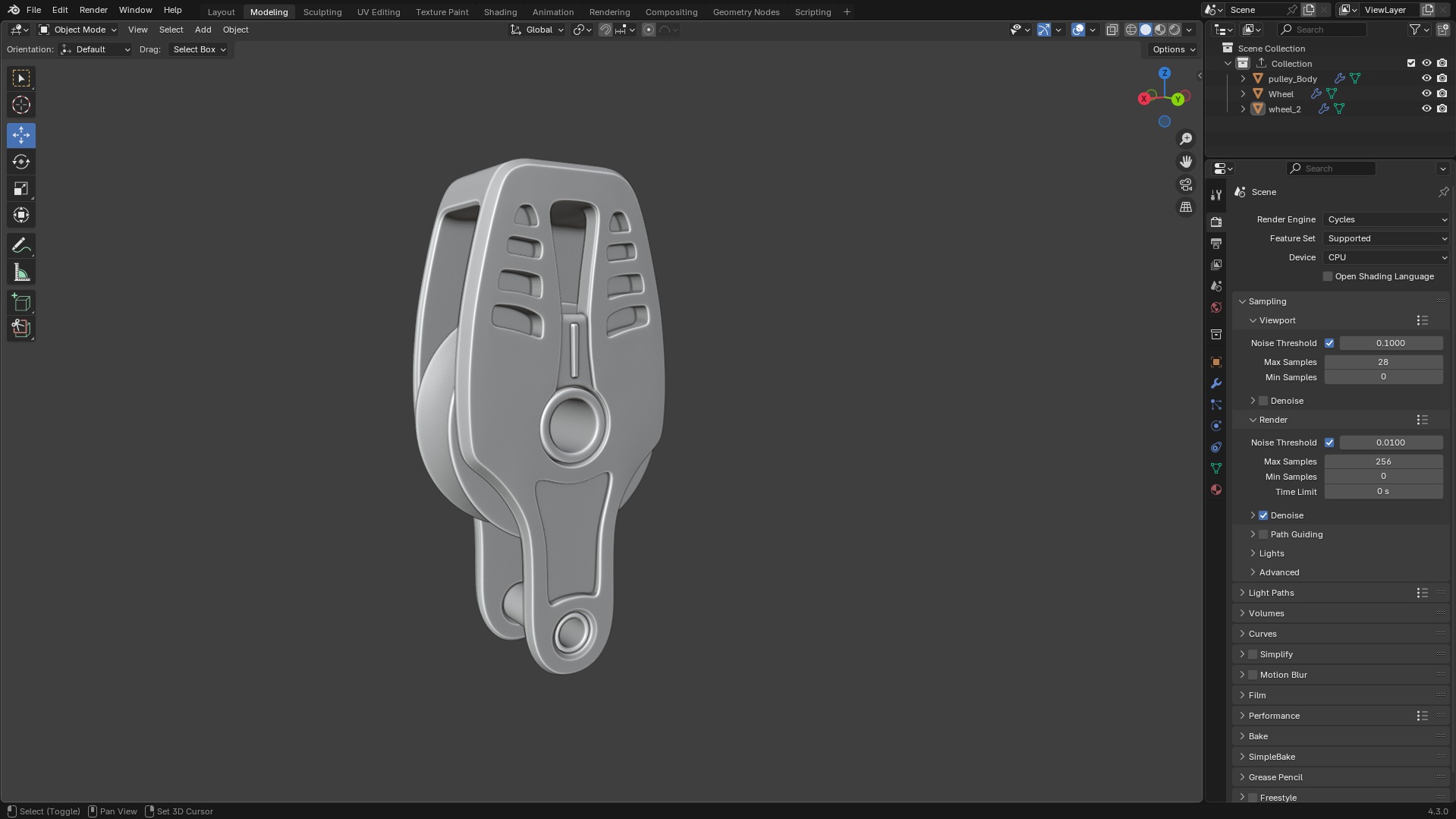Activate the Scale tool
The width and height of the screenshot is (1456, 819).
[21, 188]
